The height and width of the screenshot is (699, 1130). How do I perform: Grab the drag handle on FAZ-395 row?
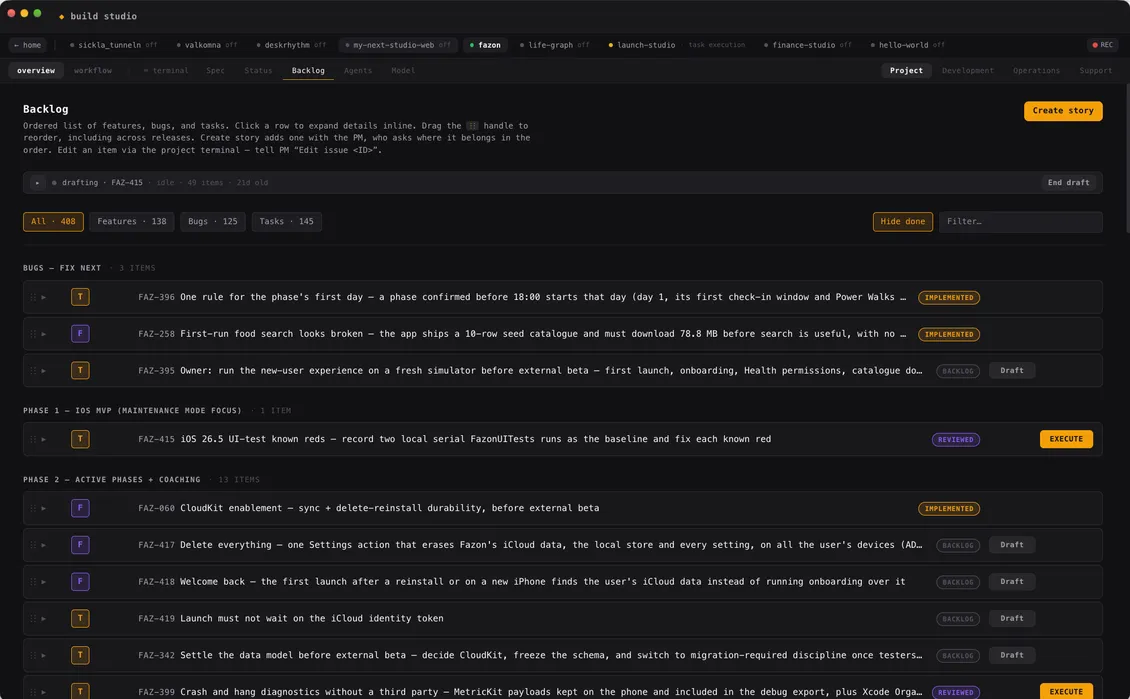click(x=32, y=370)
